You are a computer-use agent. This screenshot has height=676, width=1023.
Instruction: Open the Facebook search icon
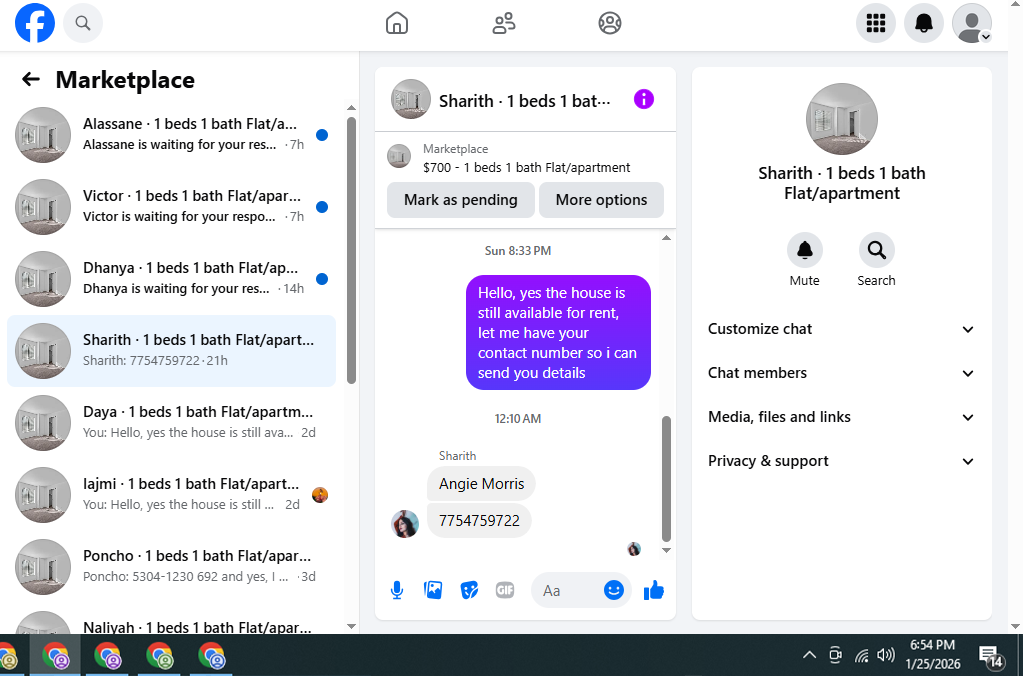82,23
